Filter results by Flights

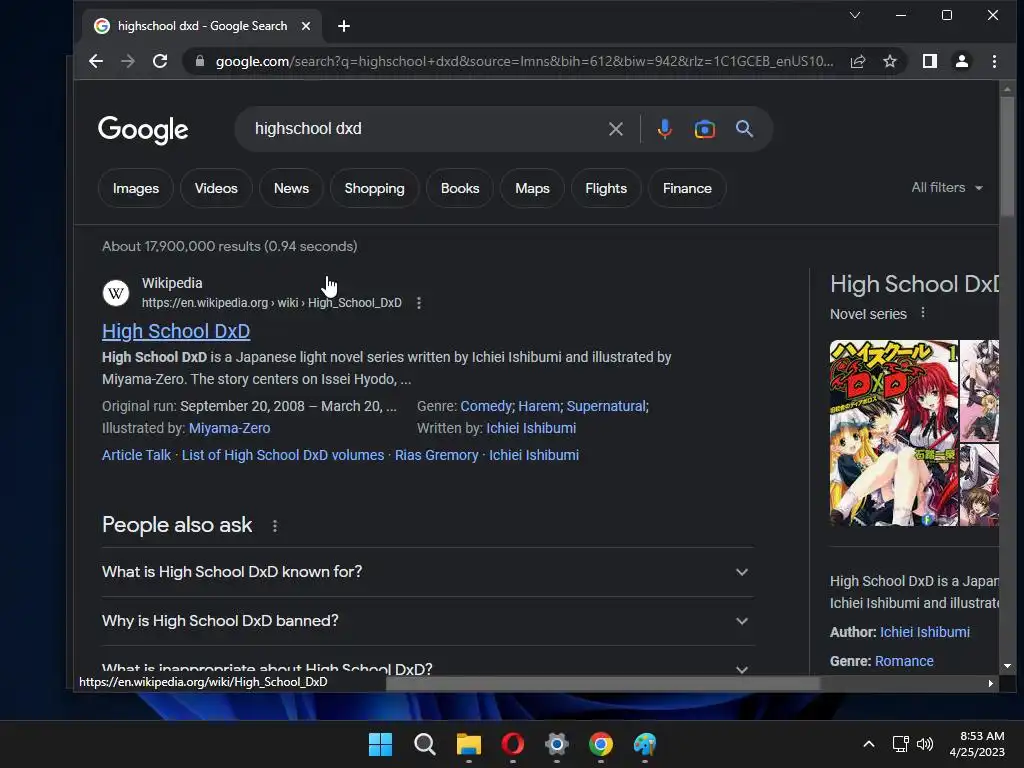(606, 189)
